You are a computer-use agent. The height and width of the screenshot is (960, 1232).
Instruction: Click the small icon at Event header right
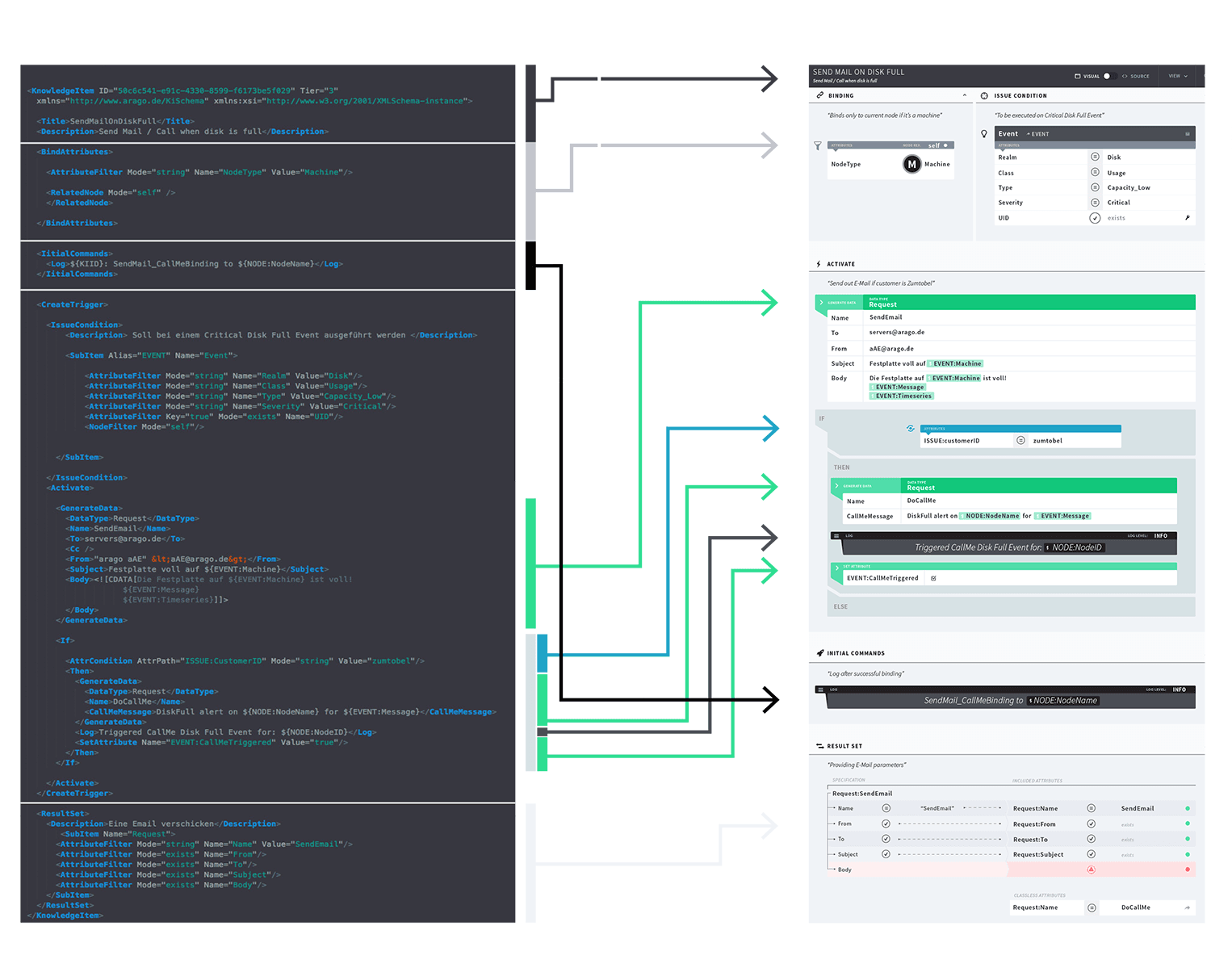pos(1187,134)
